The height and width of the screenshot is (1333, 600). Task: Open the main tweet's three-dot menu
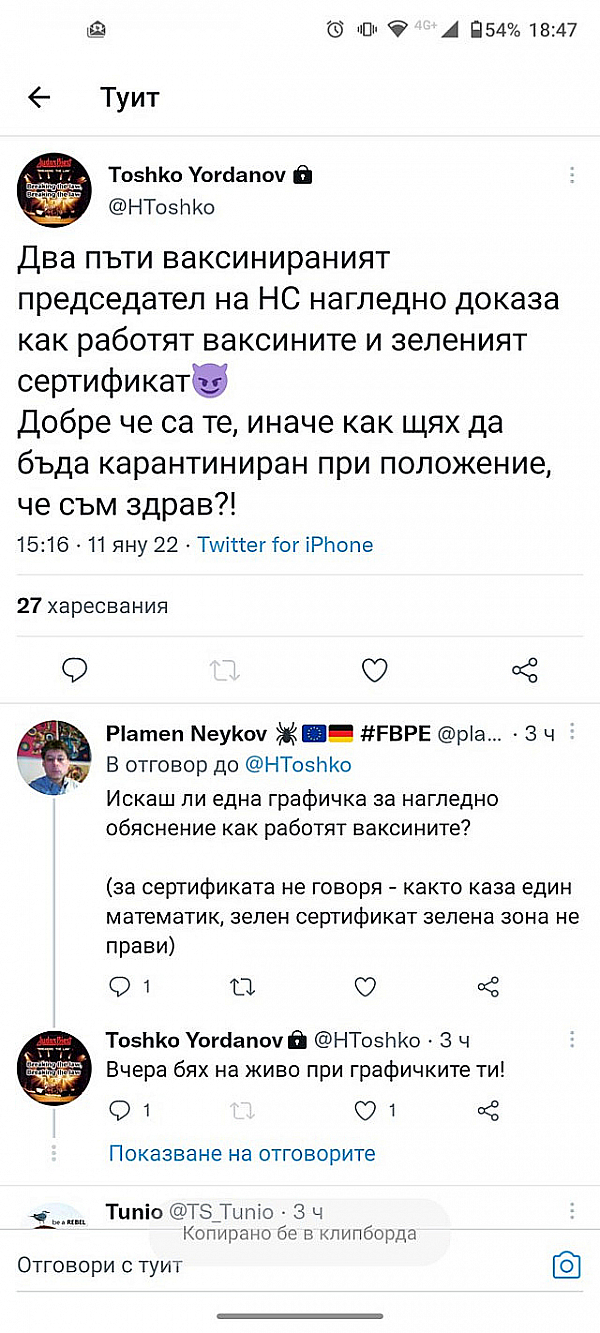[x=572, y=176]
